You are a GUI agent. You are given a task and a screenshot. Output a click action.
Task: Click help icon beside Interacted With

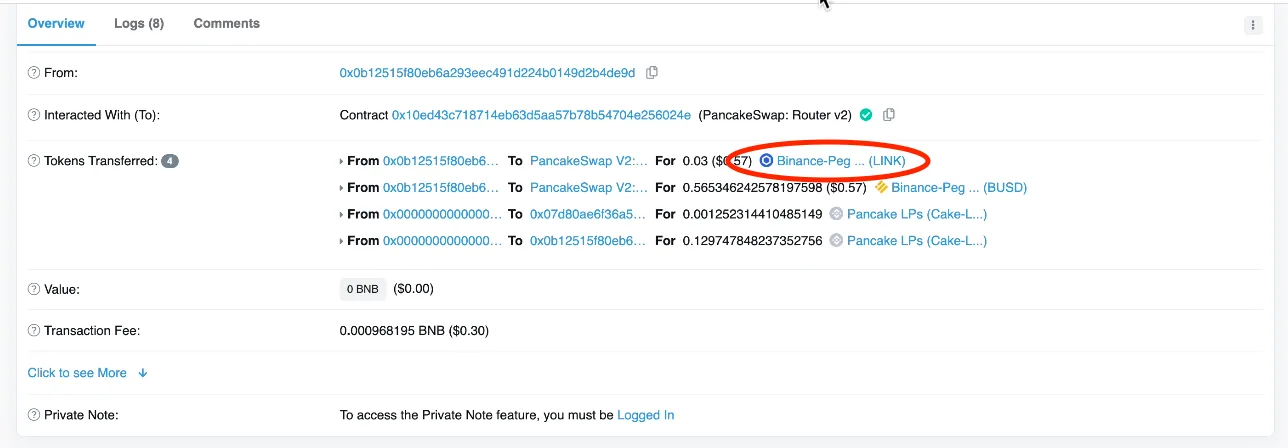[x=34, y=115]
